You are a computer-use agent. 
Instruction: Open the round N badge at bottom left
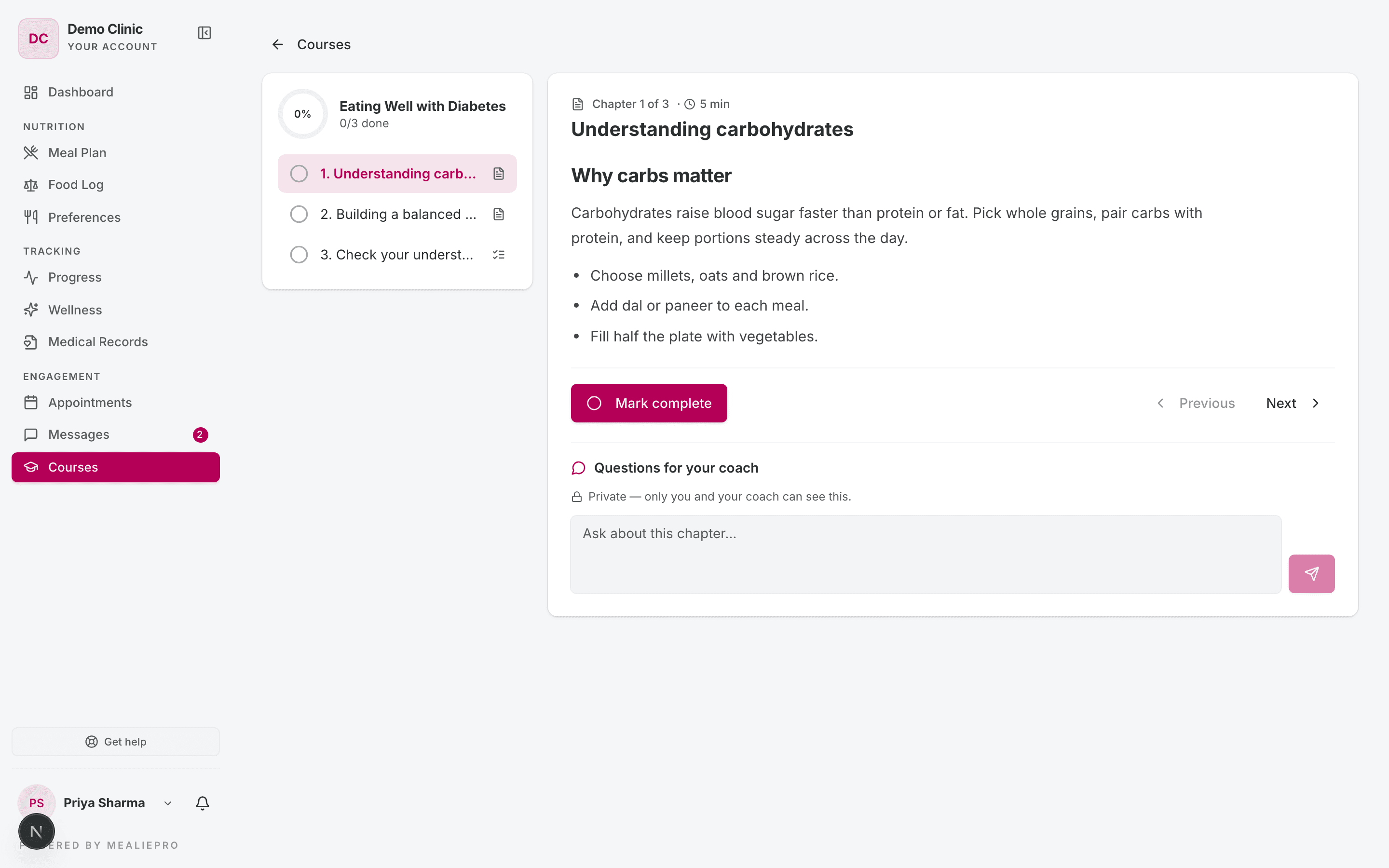36,831
